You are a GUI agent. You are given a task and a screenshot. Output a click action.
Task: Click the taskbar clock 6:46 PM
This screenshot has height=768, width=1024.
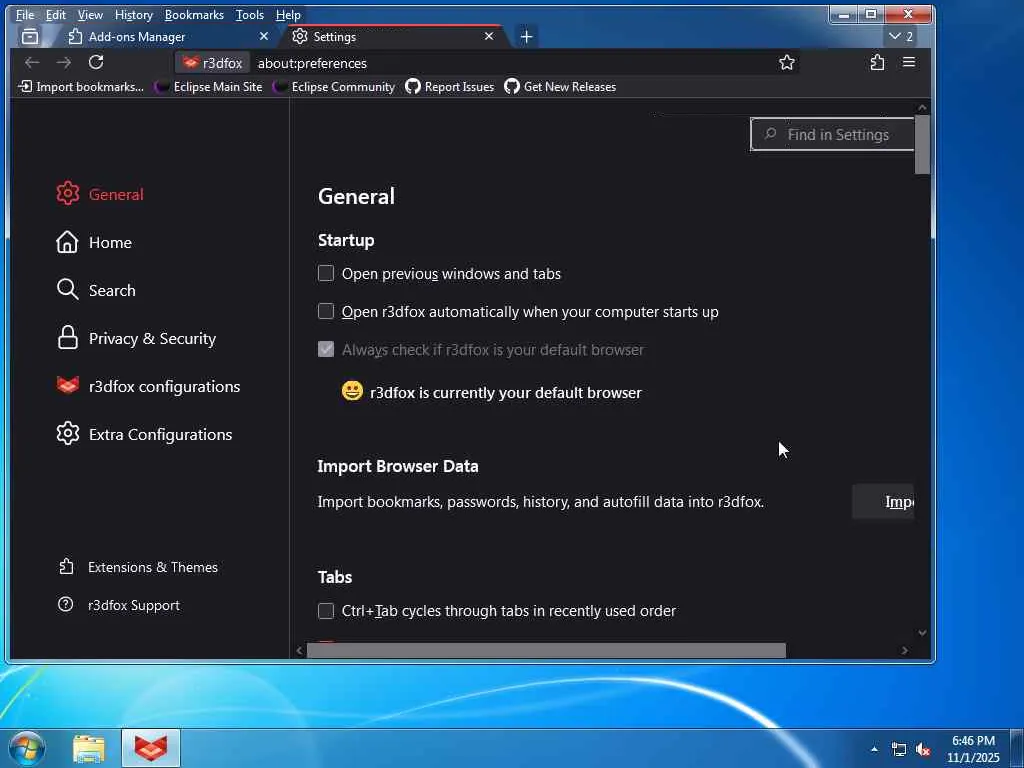973,741
